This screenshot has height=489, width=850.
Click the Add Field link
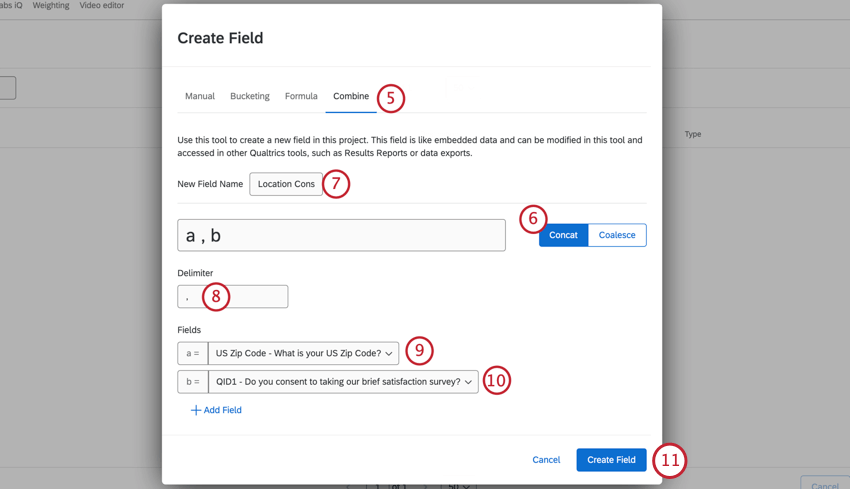pyautogui.click(x=224, y=410)
